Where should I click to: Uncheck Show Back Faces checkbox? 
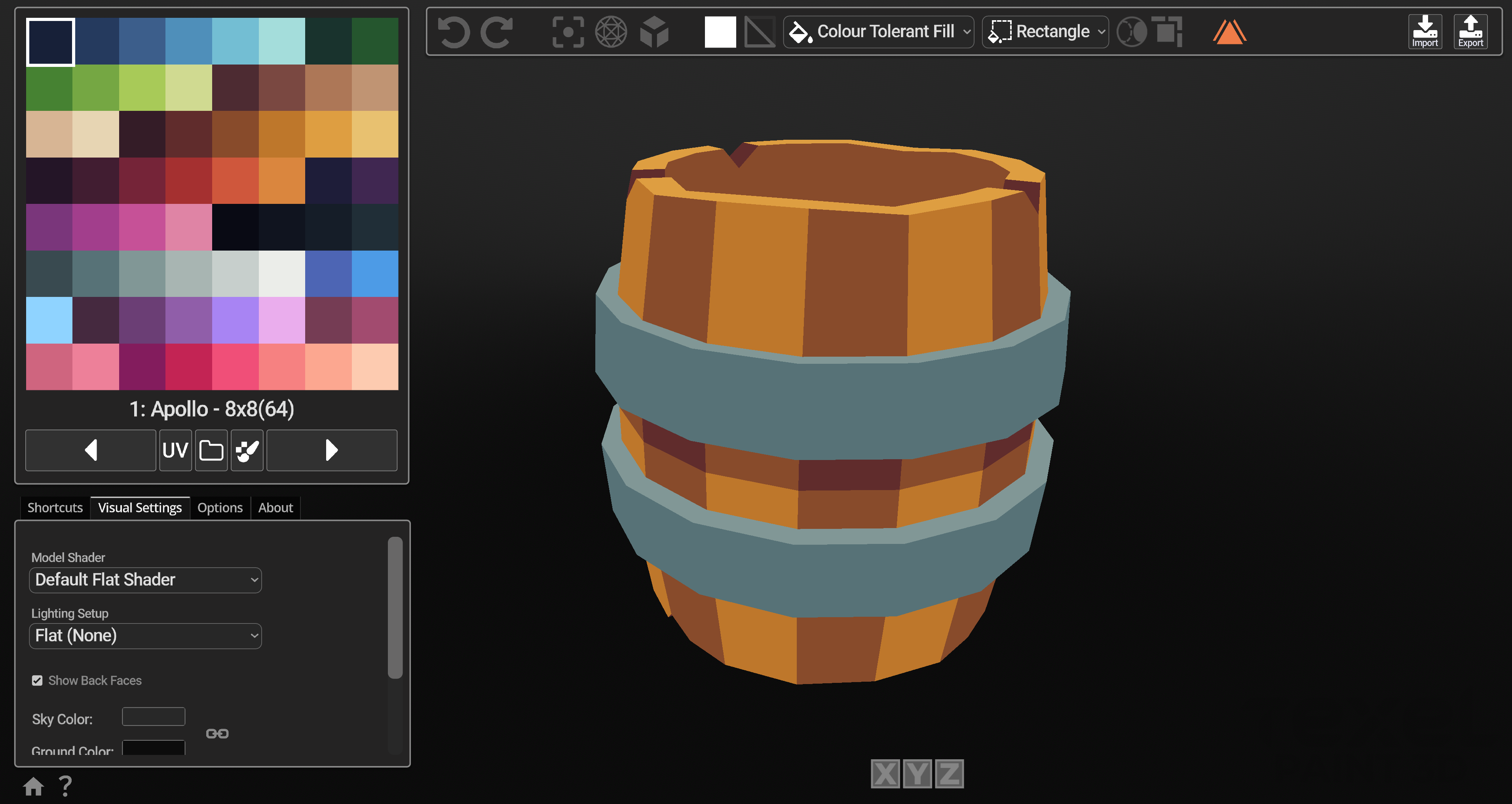(37, 680)
